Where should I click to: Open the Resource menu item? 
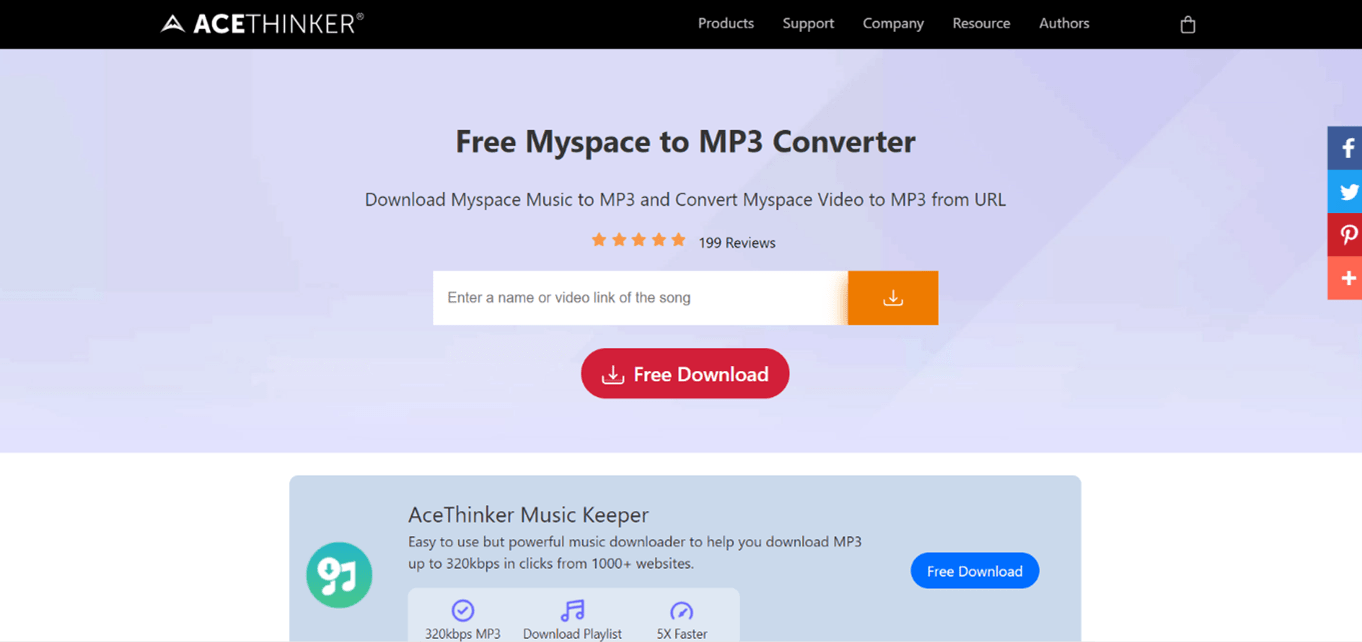point(981,23)
